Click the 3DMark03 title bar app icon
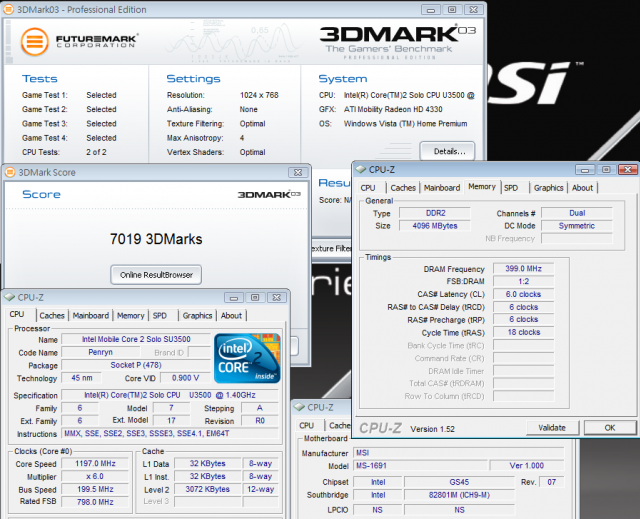The image size is (640, 519). tap(9, 9)
